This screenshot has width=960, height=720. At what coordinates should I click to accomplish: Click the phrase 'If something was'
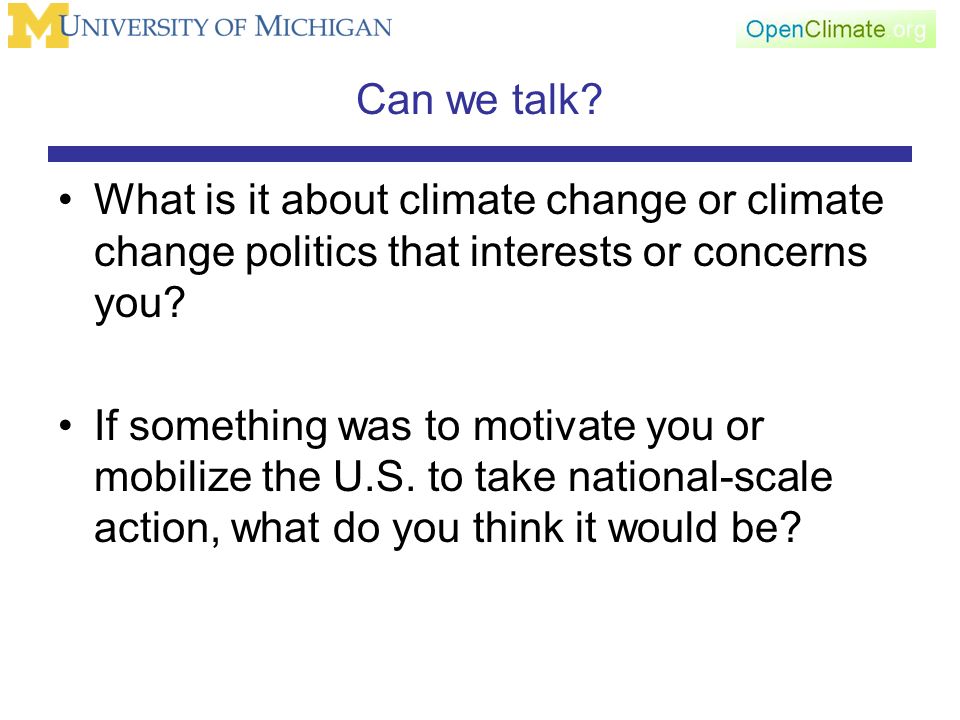point(252,426)
